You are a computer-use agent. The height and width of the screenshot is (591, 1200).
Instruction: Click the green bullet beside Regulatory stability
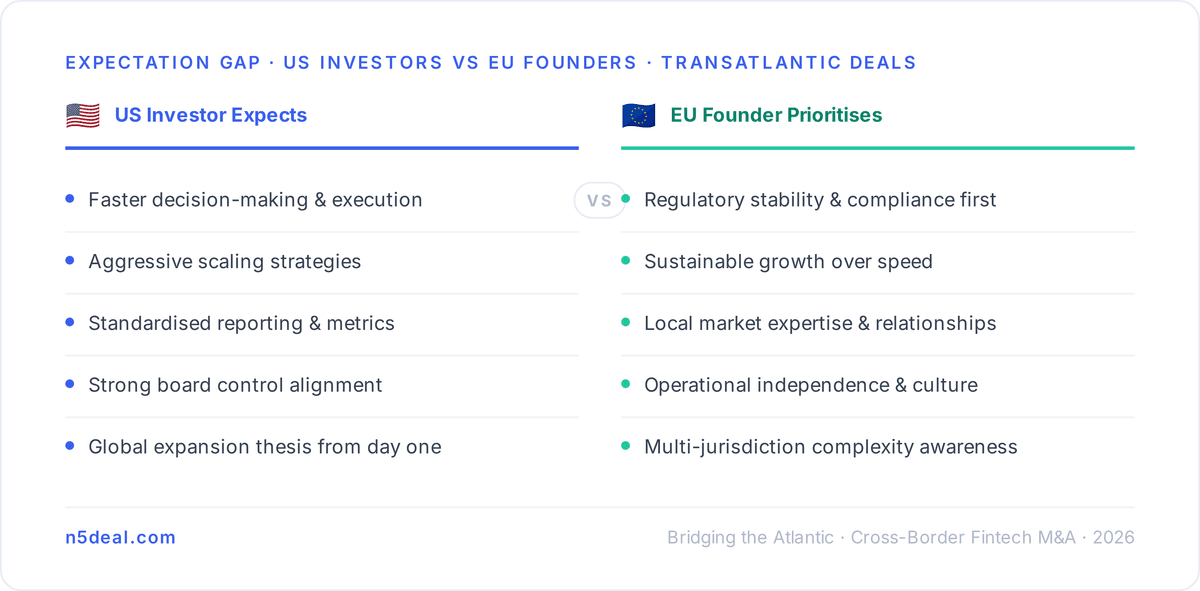pos(626,199)
